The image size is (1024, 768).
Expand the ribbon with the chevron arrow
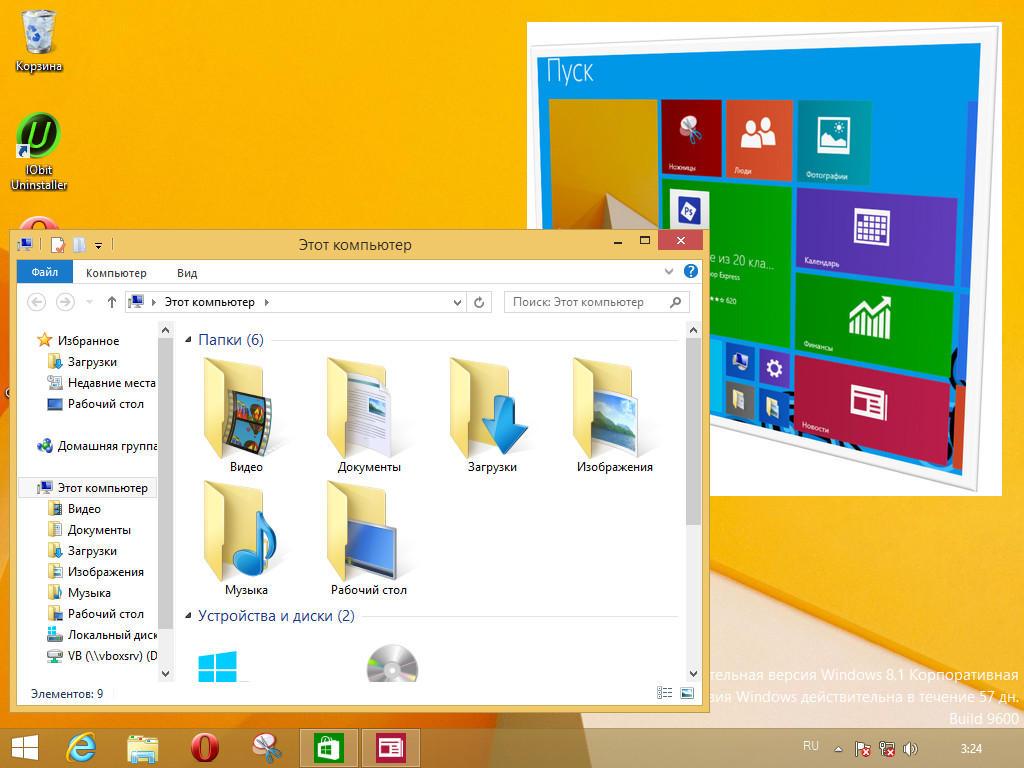click(668, 271)
